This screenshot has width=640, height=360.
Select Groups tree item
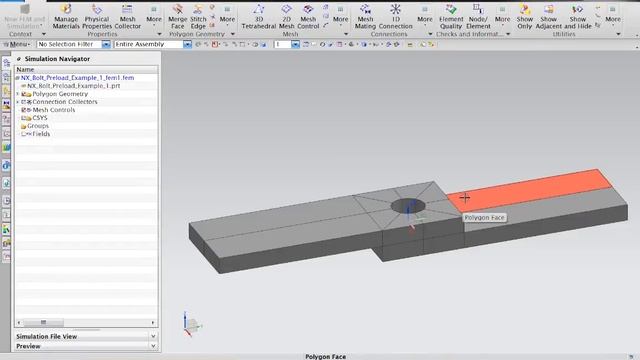[x=38, y=126]
